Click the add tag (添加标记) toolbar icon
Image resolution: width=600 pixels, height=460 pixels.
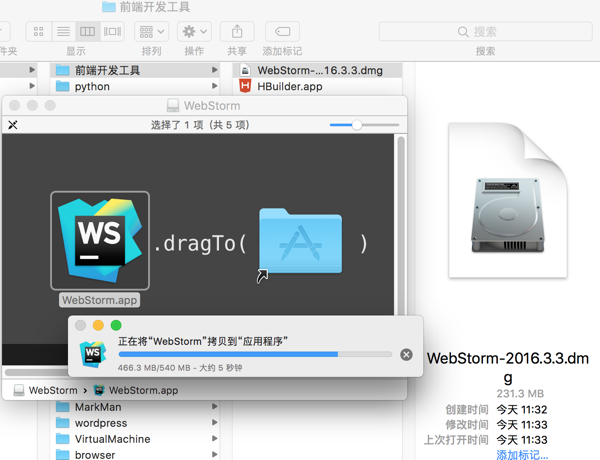pos(282,31)
